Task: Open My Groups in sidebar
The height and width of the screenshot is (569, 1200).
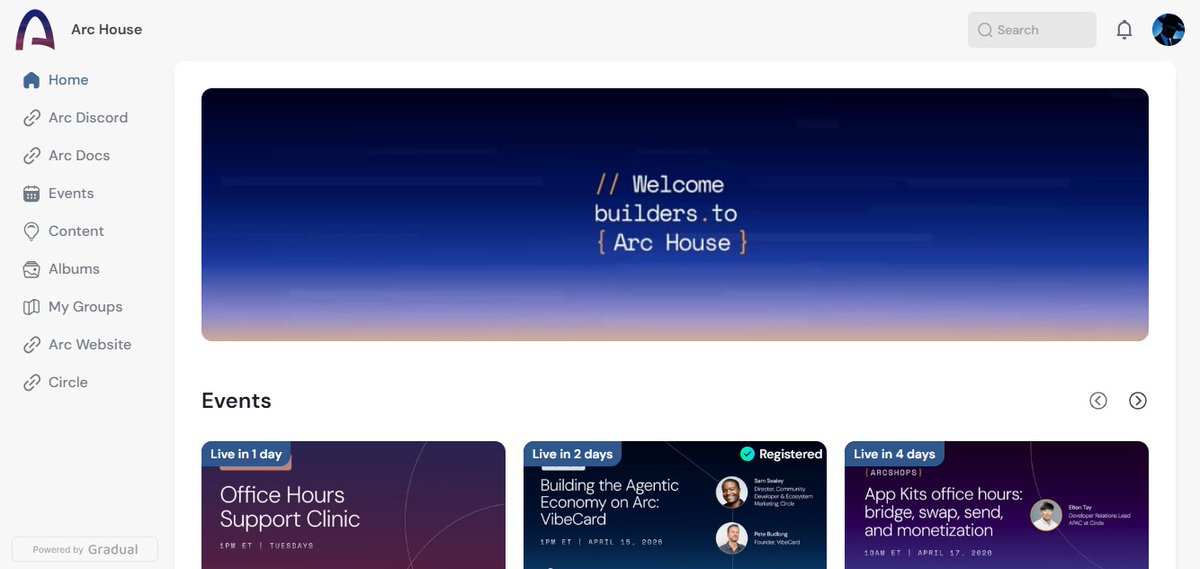Action: (87, 307)
